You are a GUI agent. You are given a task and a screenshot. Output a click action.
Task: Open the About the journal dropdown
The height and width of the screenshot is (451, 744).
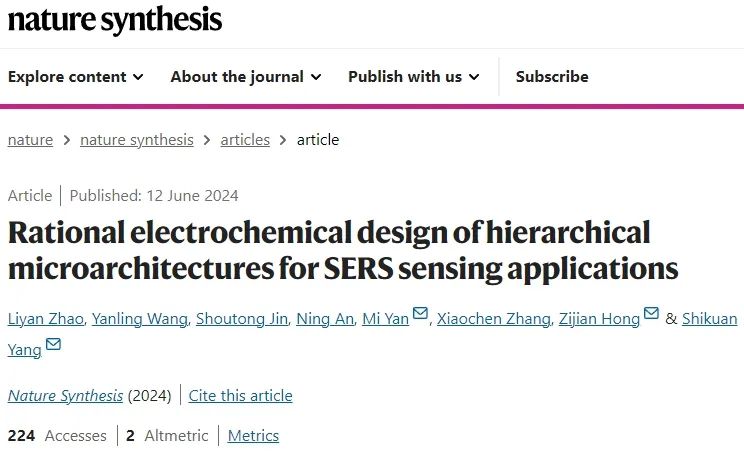[x=246, y=77]
